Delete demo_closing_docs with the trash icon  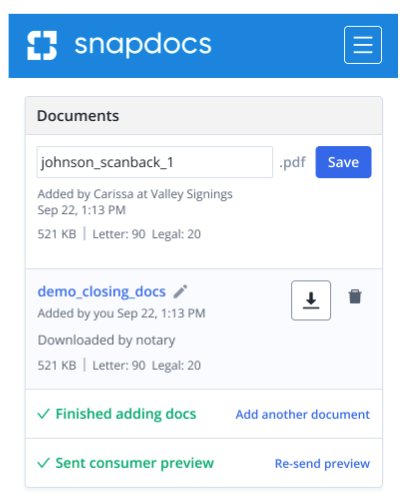355,296
